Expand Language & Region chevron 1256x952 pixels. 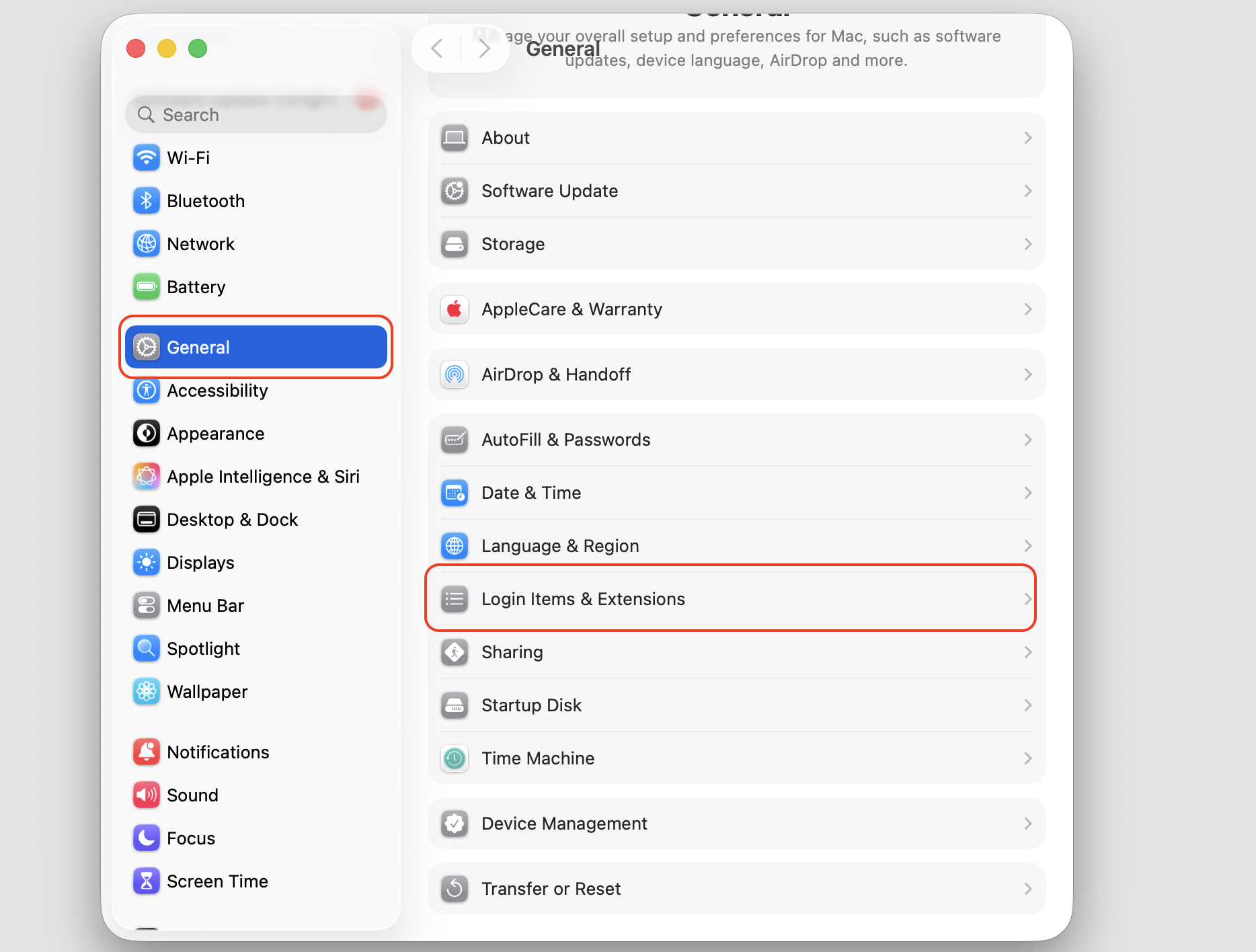(1027, 546)
